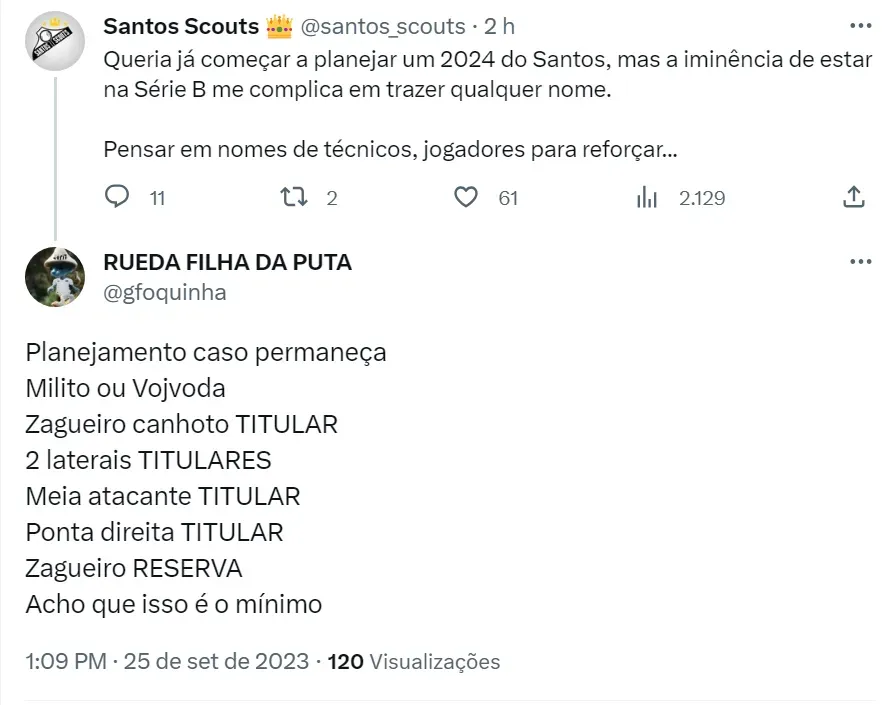The width and height of the screenshot is (882, 705).
Task: Open the Santos Scouts display name
Action: pos(182,26)
